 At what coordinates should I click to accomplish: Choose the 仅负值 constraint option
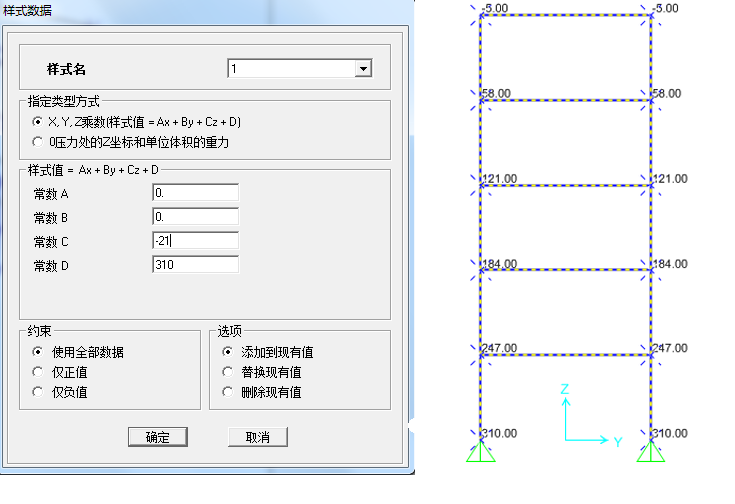[x=38, y=392]
